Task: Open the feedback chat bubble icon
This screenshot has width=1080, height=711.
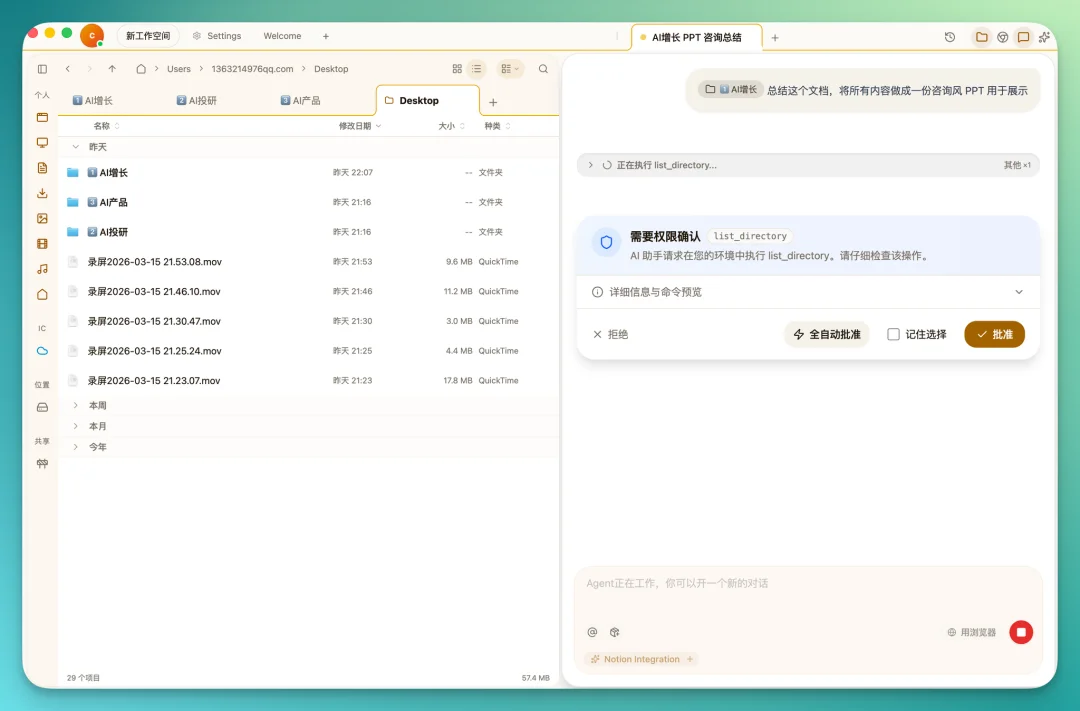Action: click(x=1023, y=36)
